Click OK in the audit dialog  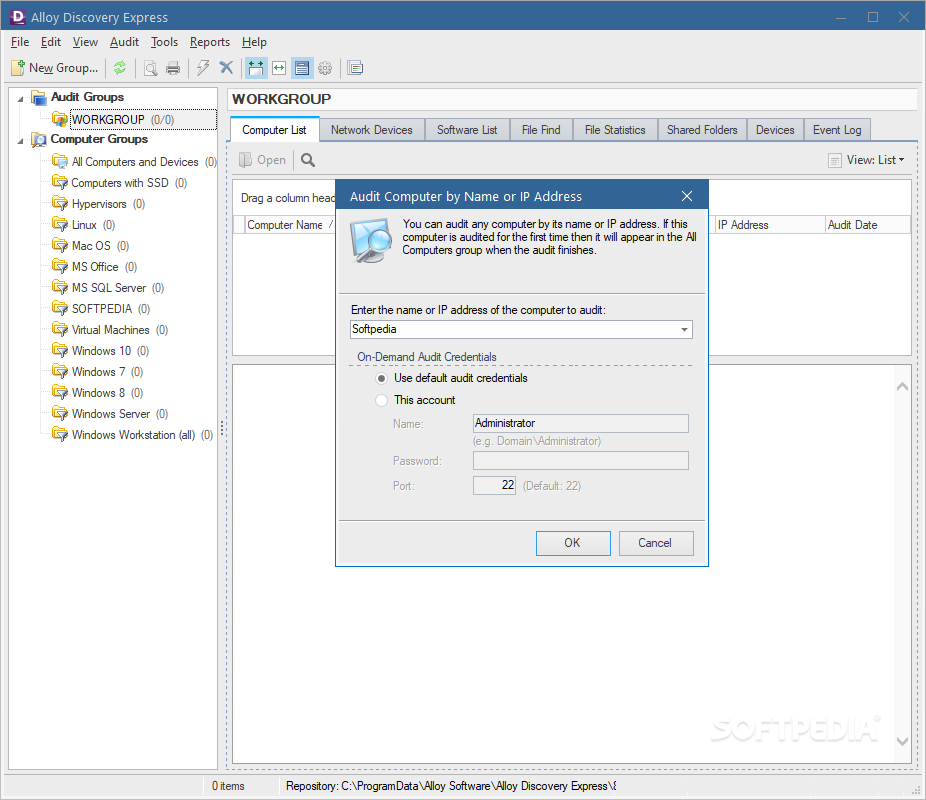tap(573, 543)
